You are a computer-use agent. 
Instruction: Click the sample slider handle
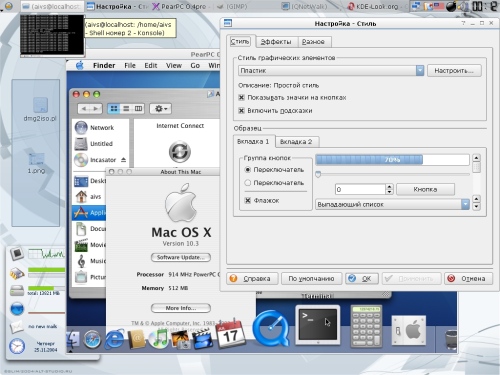pyautogui.click(x=318, y=174)
